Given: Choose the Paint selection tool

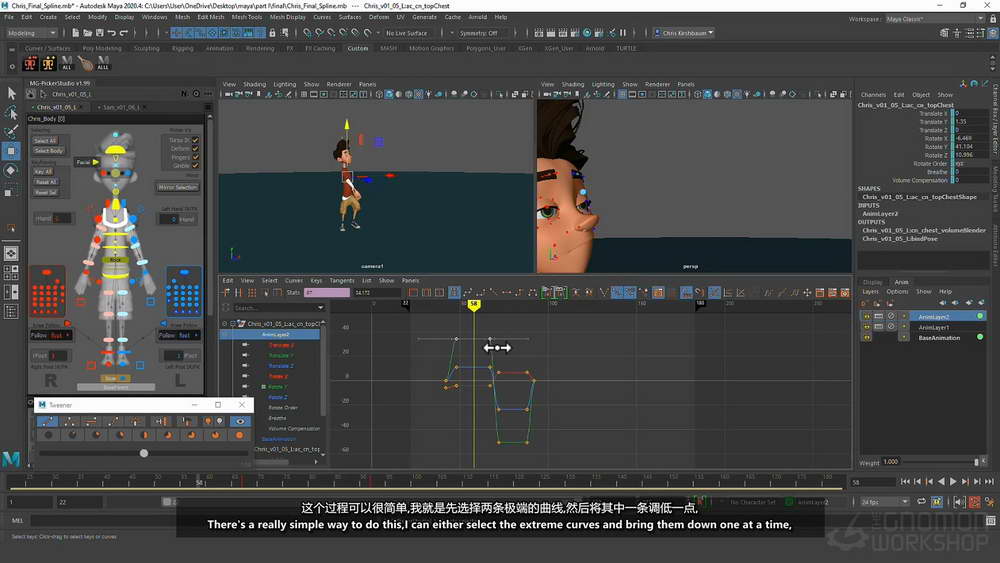Looking at the screenshot, I should 11,132.
